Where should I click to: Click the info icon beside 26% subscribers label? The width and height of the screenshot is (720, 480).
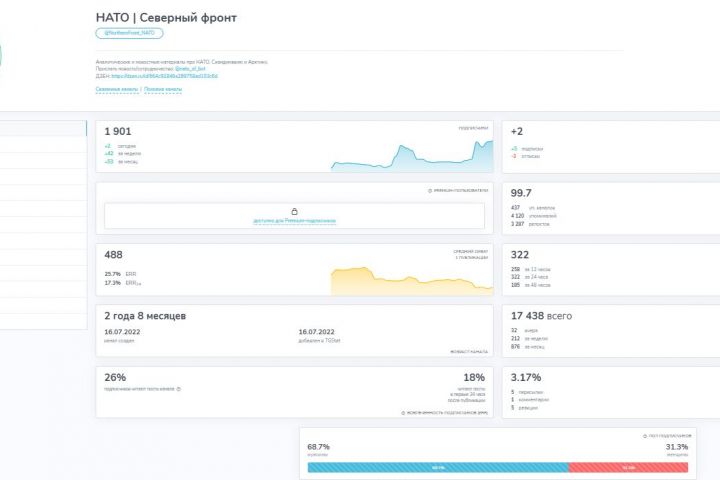(179, 389)
